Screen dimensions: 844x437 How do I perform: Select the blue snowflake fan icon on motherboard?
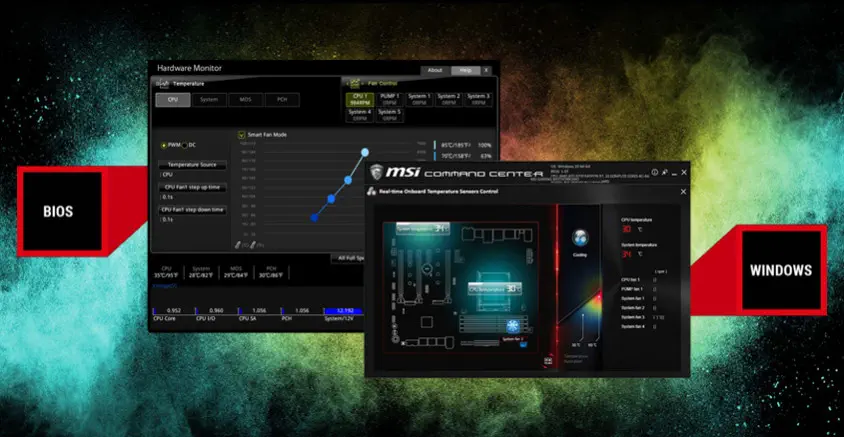[x=512, y=326]
